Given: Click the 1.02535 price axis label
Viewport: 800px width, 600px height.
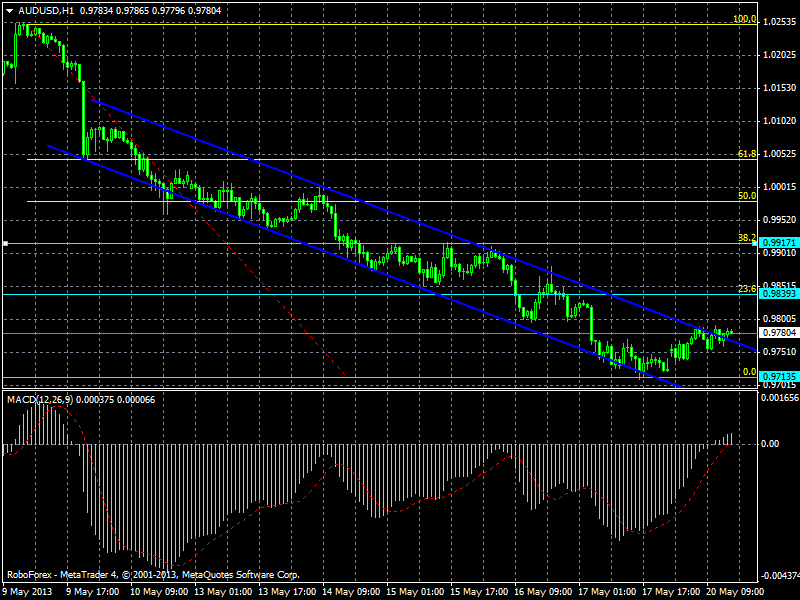Looking at the screenshot, I should point(780,22).
